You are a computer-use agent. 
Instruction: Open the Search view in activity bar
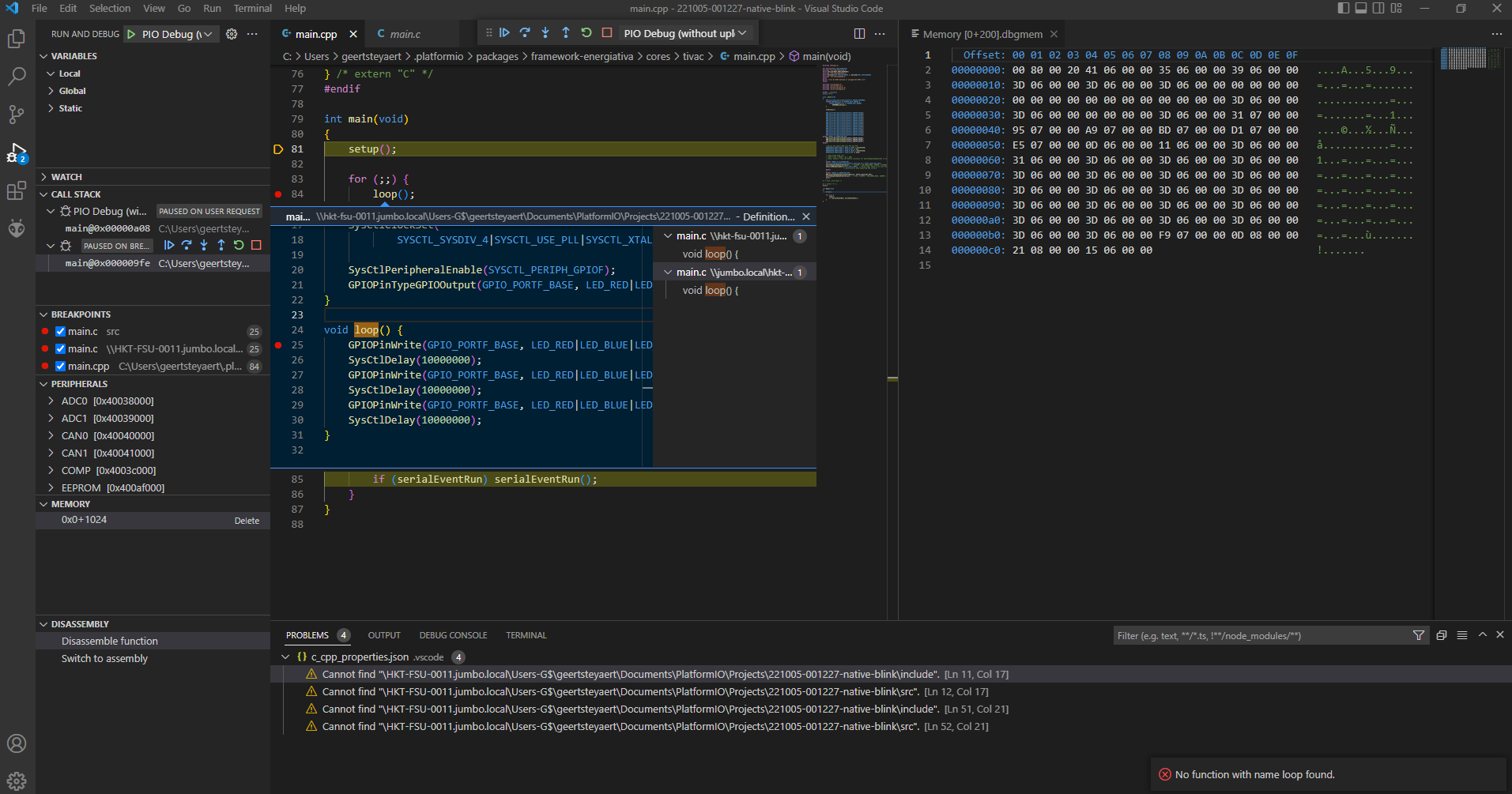tap(17, 77)
